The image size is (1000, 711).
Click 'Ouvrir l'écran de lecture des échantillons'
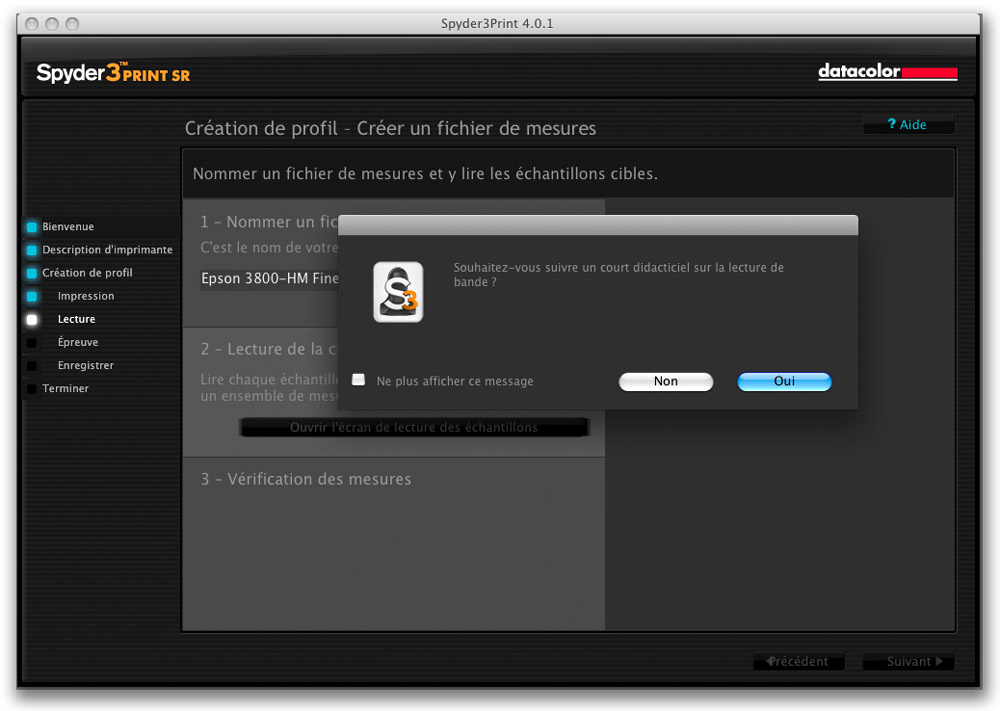click(414, 427)
